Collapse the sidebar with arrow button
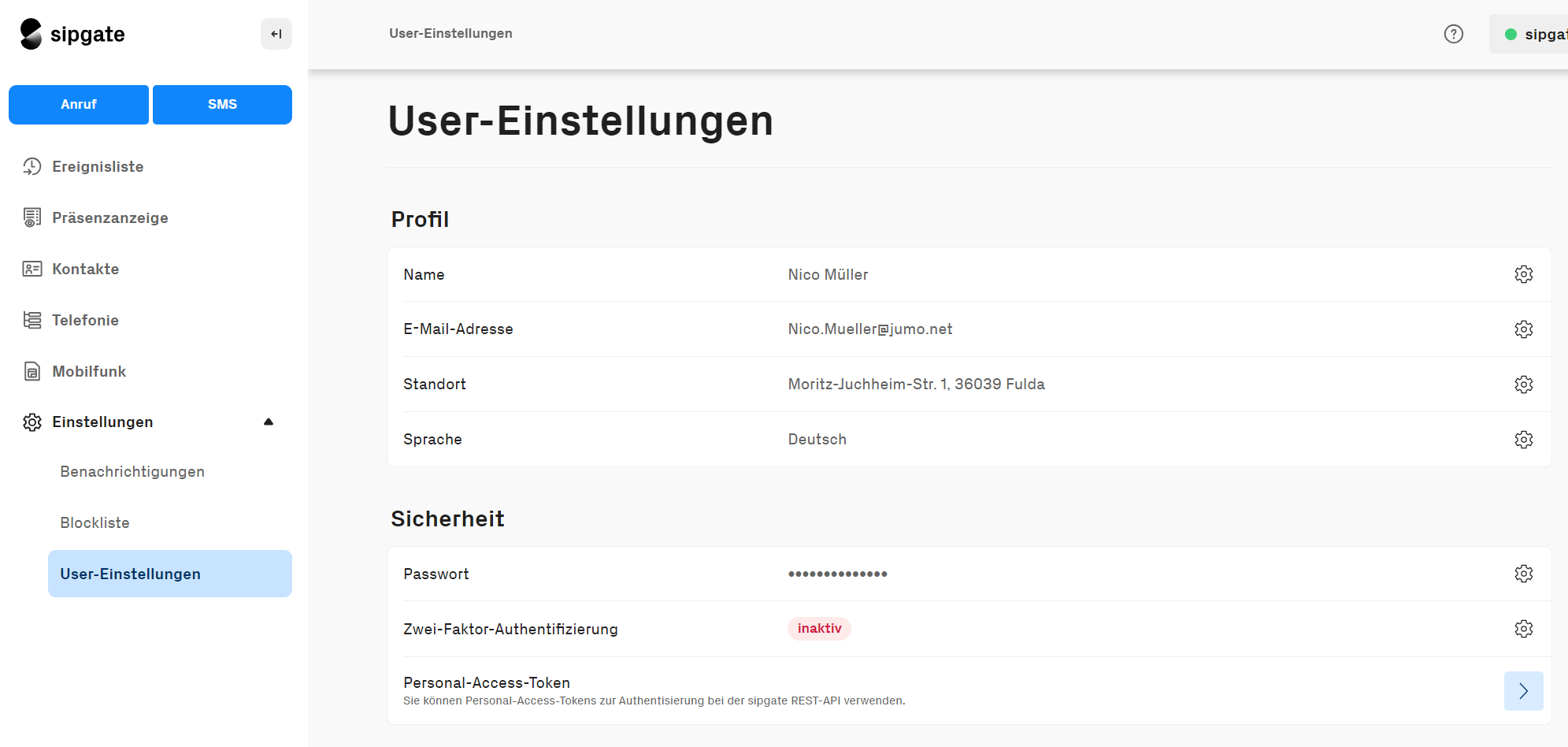Screen dimensions: 1568x747 276,34
